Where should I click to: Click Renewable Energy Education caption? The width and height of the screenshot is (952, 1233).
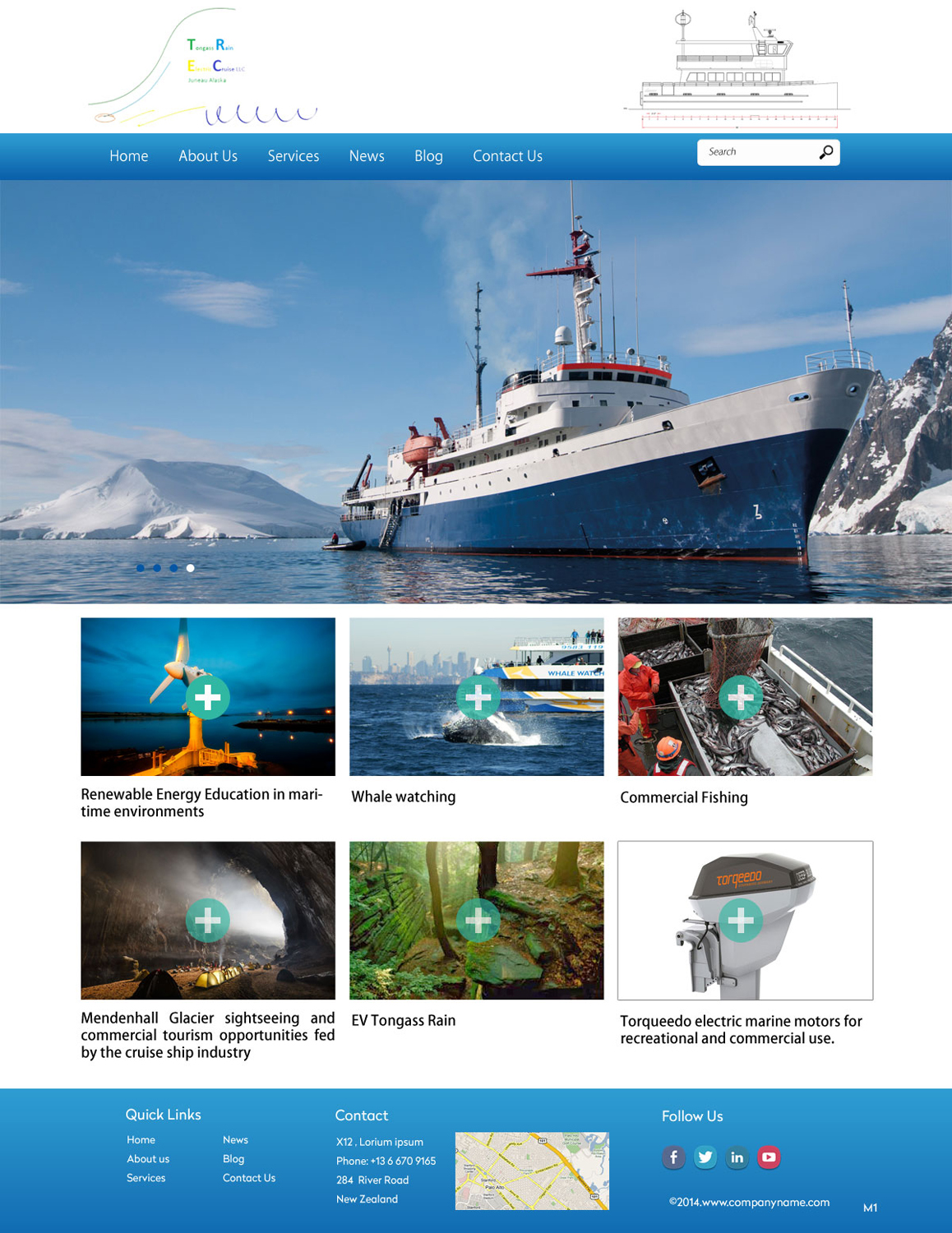point(201,803)
